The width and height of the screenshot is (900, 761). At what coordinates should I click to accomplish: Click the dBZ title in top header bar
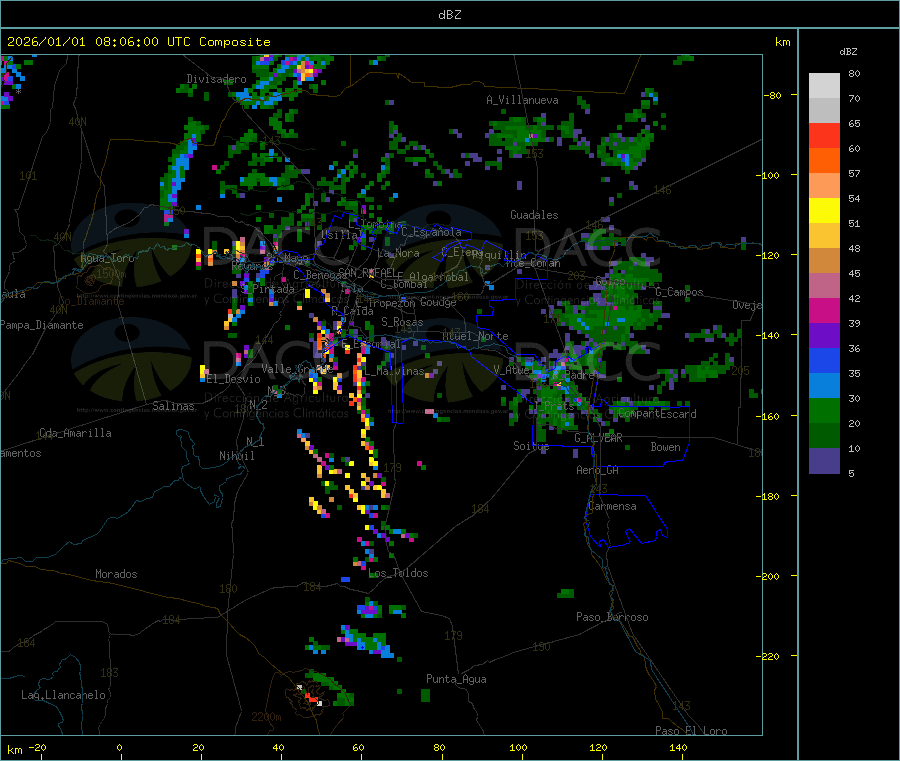[x=449, y=15]
